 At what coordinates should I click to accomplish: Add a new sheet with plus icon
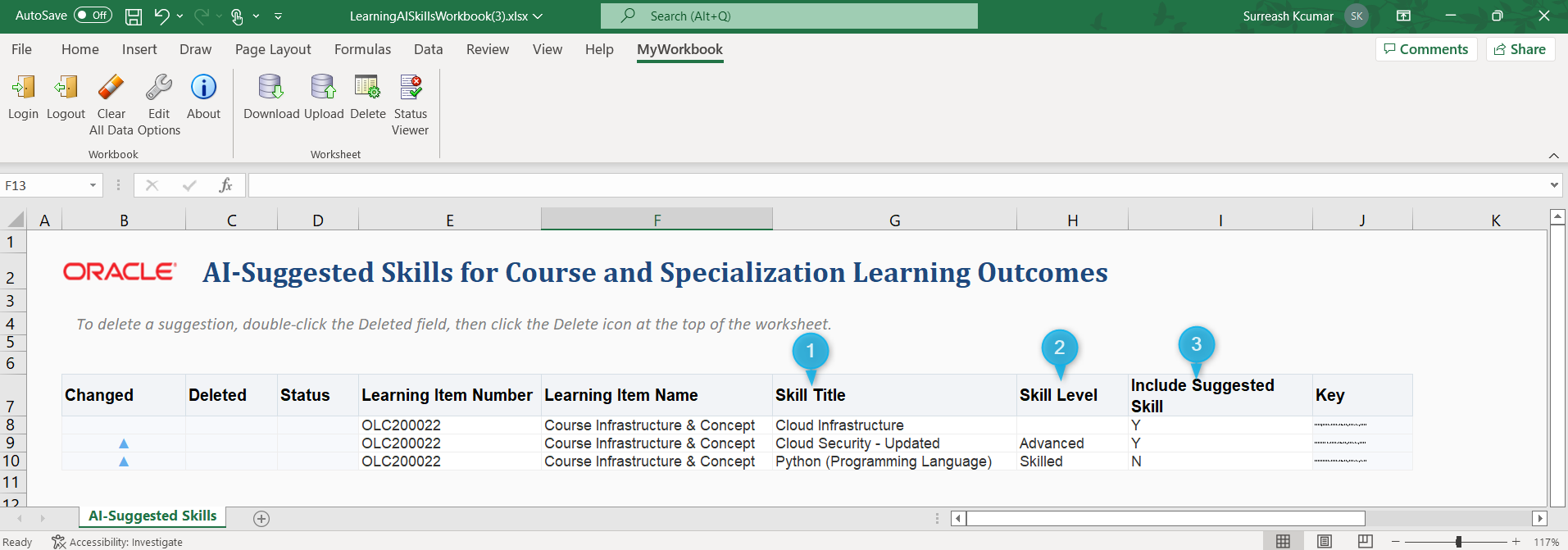click(261, 518)
